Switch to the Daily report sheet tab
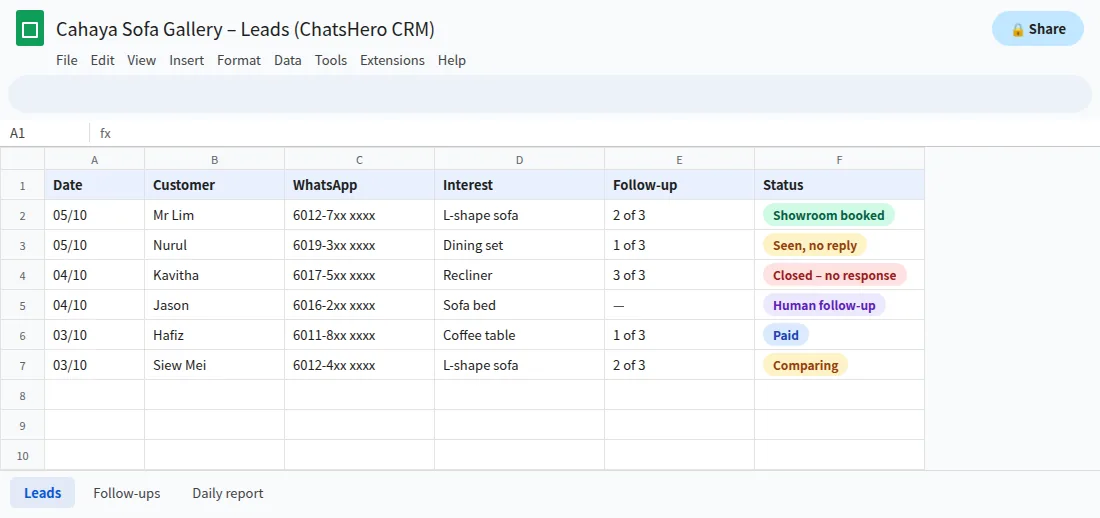This screenshot has height=518, width=1100. [228, 493]
